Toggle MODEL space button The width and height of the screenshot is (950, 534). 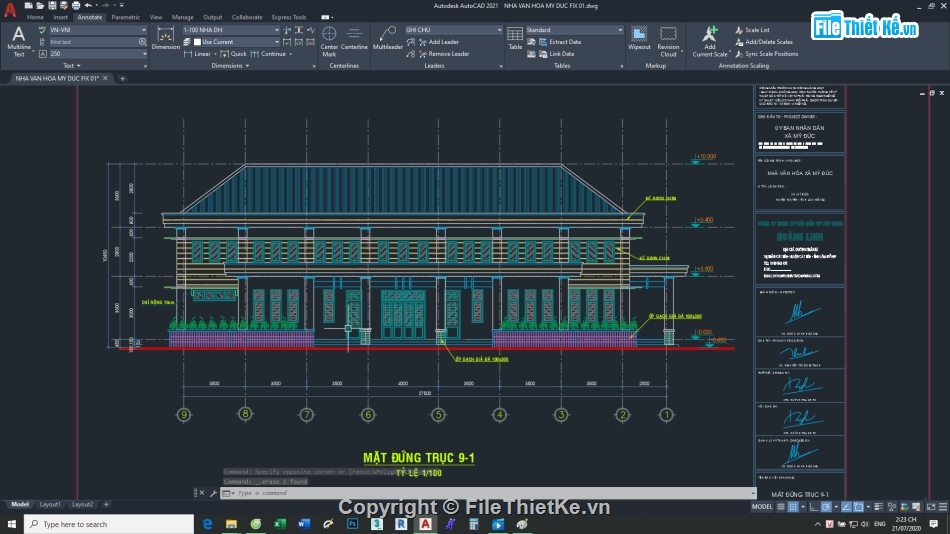(x=762, y=507)
